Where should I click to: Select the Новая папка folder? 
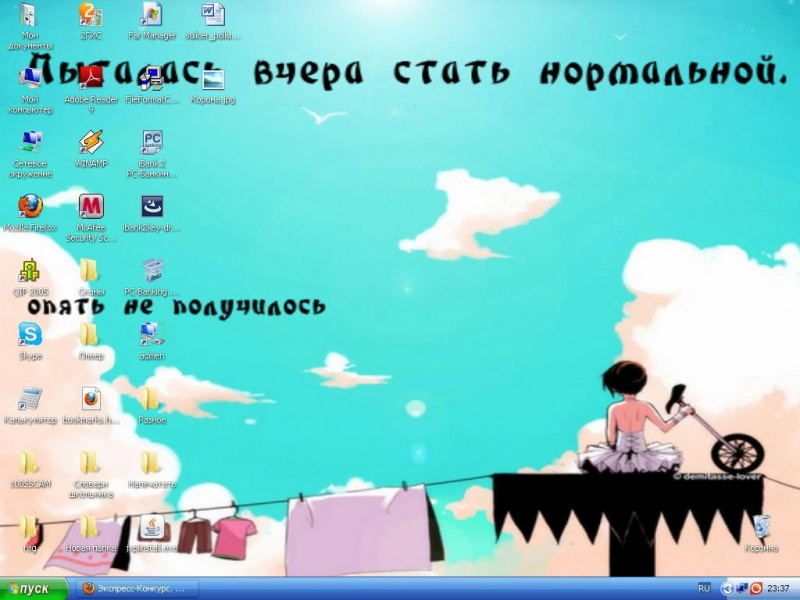[90, 527]
